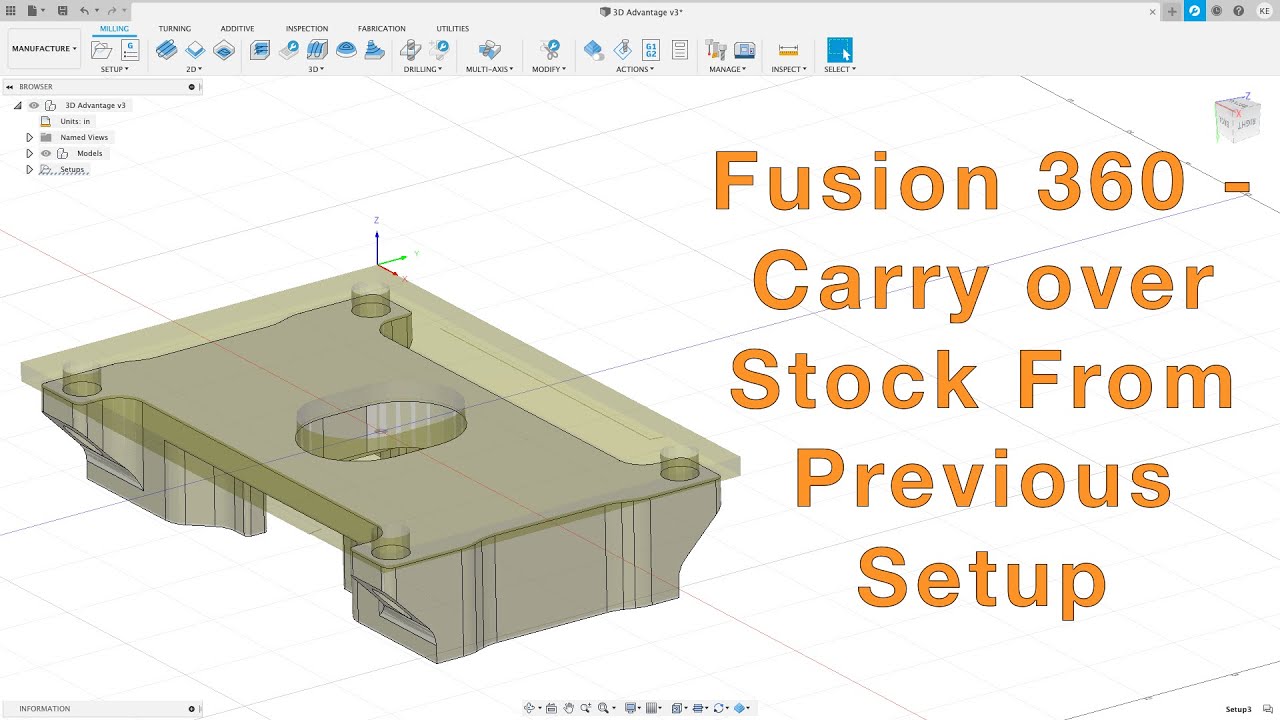Collapse the 3D Advantage v3 tree node
Screen dimensions: 1280x720
pyautogui.click(x=18, y=105)
